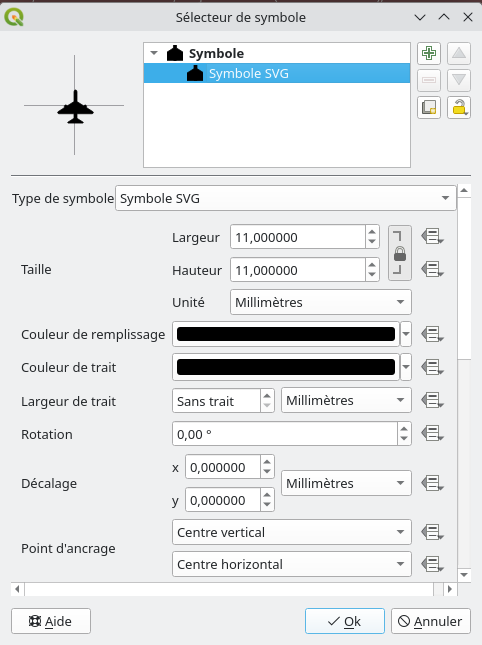This screenshot has height=645, width=482.
Task: Increase the Hauteur value with up arrow
Action: (372, 265)
